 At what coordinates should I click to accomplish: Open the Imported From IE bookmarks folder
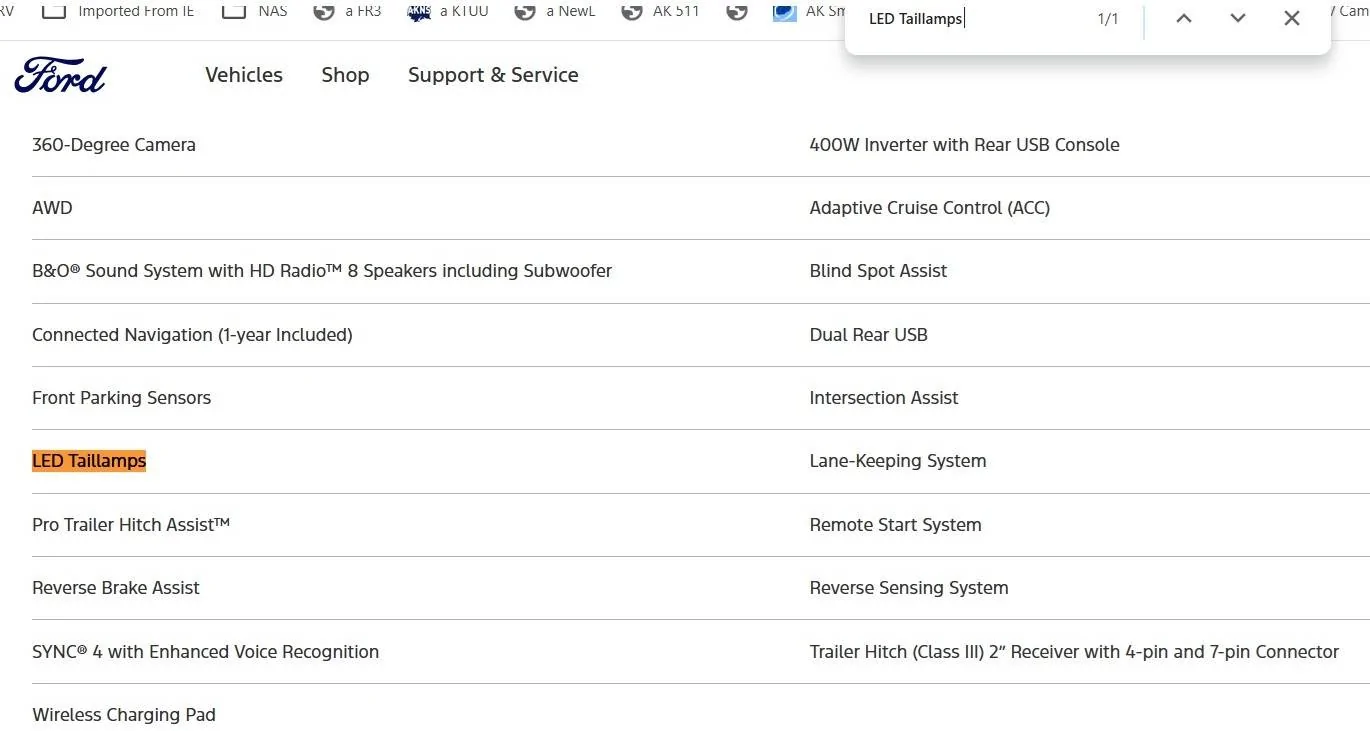click(x=118, y=11)
